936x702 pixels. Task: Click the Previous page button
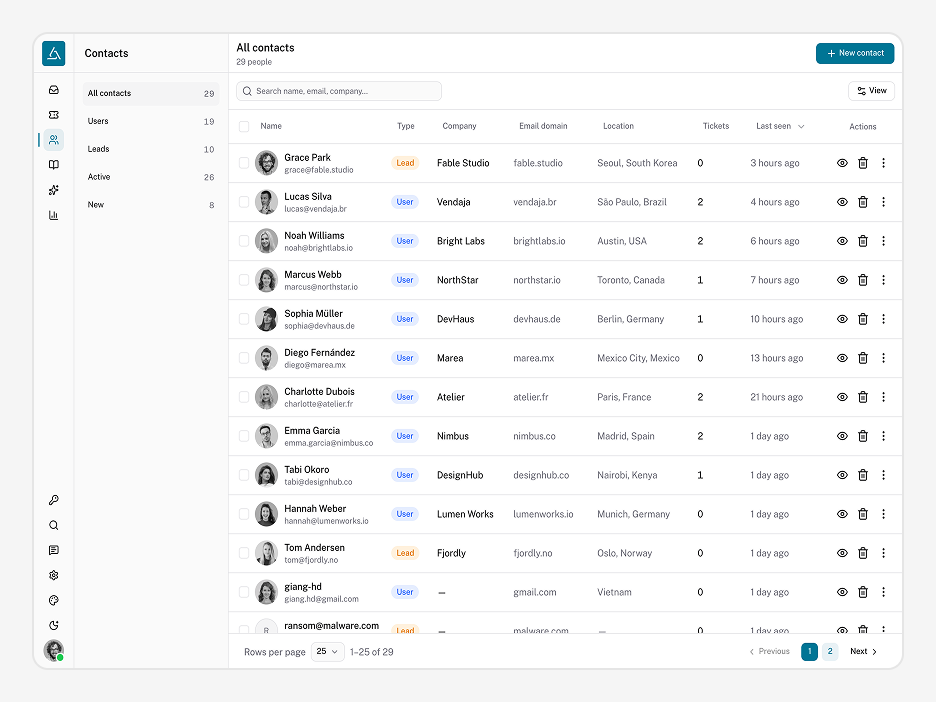[769, 651]
